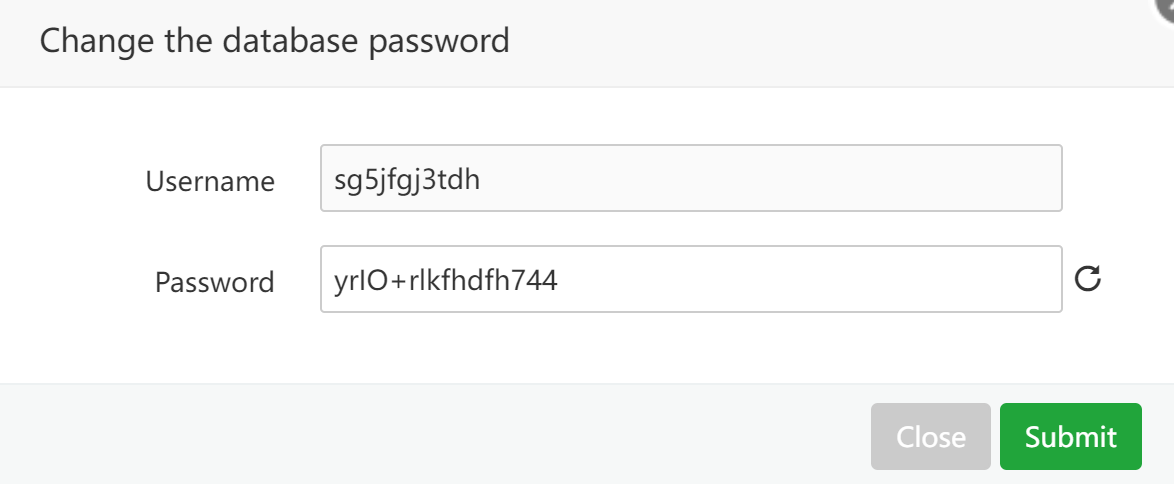Click the "Username" field label
This screenshot has height=484, width=1174.
[210, 181]
